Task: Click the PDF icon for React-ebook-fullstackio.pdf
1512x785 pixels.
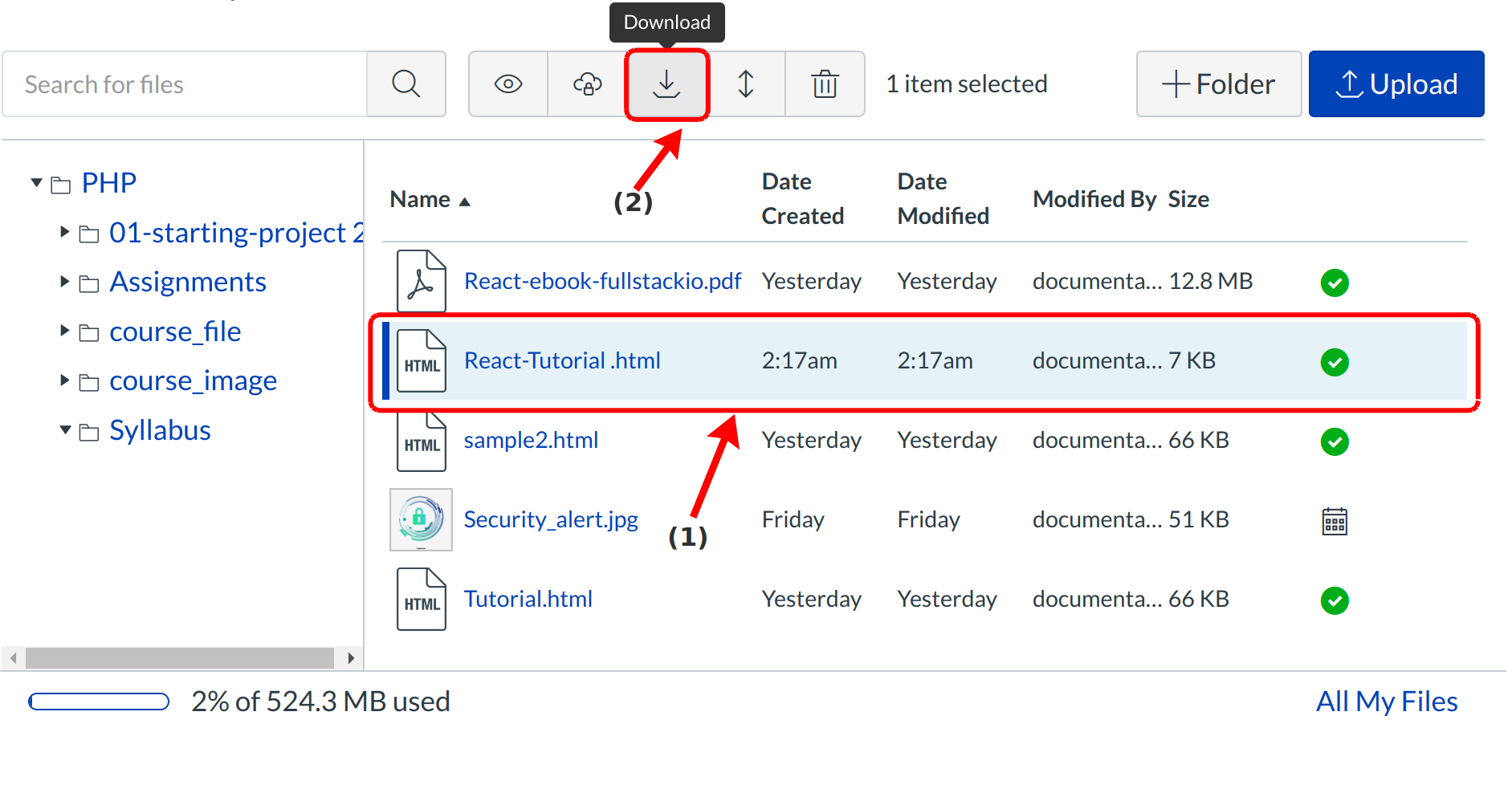Action: [x=422, y=282]
